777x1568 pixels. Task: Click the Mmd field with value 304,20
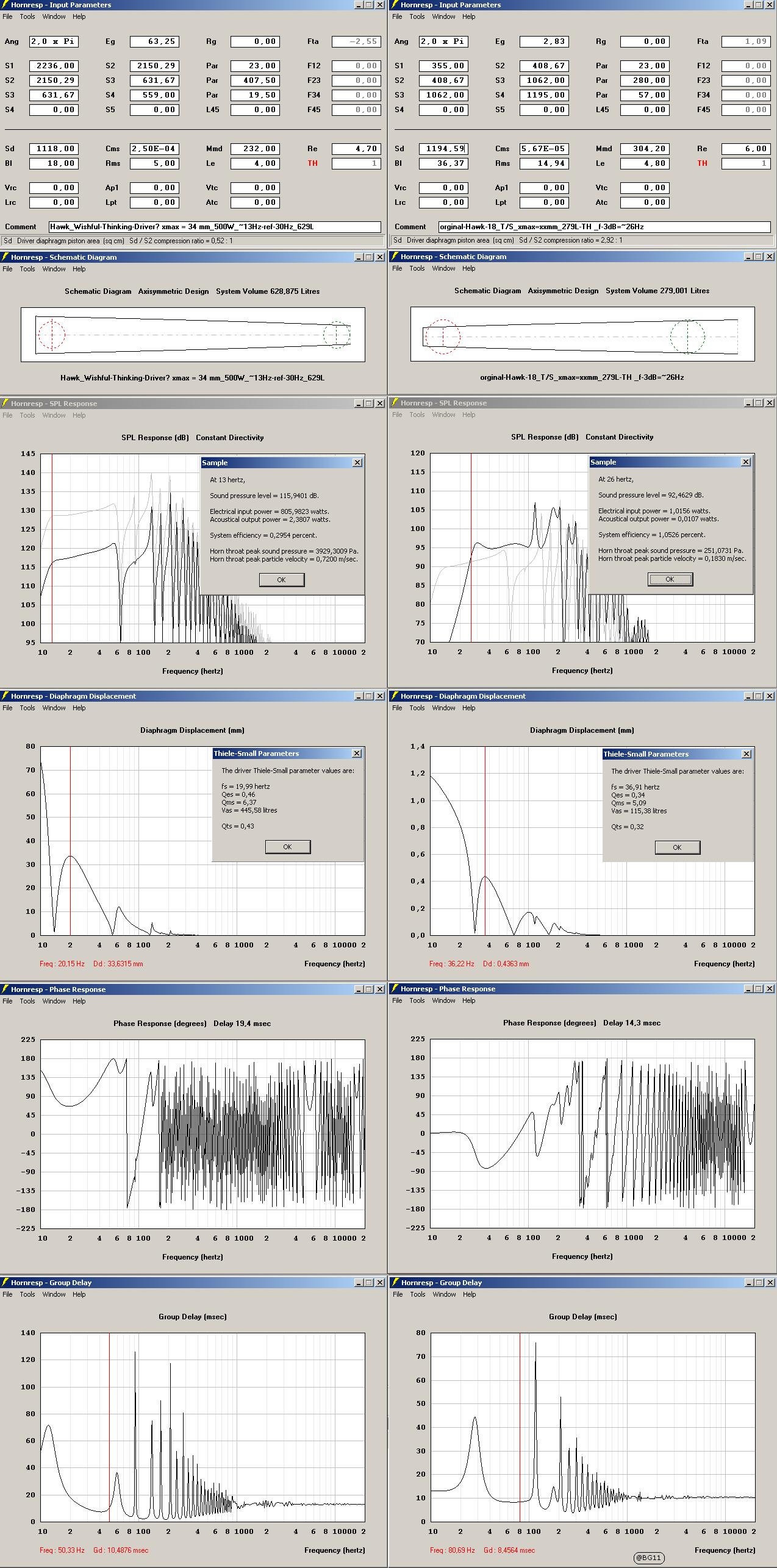coord(645,149)
